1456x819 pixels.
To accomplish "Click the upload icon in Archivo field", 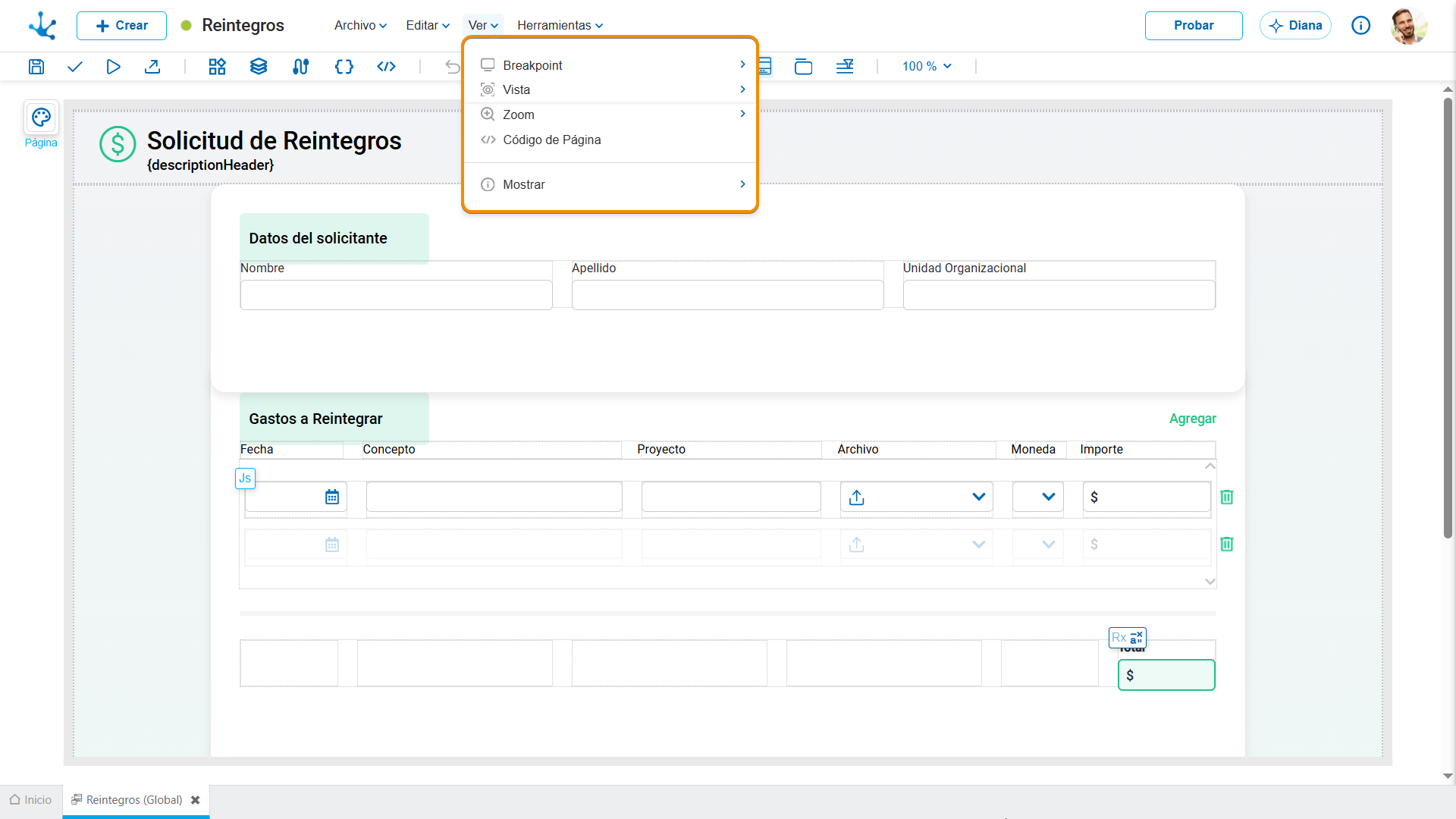I will pos(857,497).
